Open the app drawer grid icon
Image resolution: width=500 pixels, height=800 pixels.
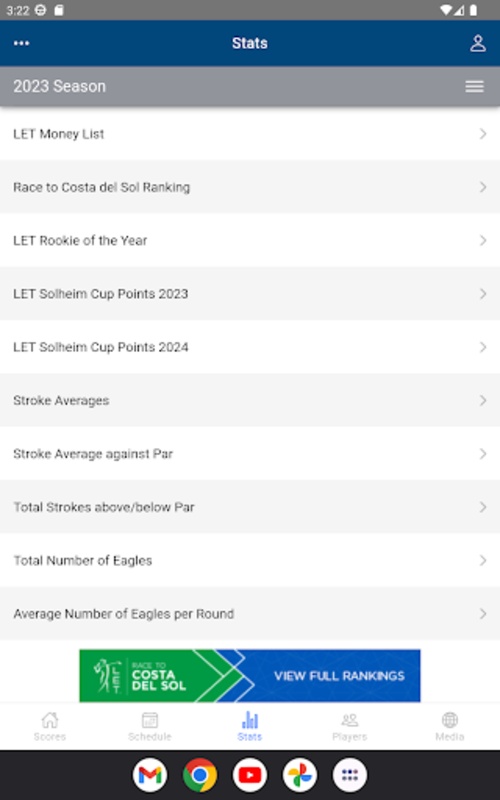(x=349, y=775)
